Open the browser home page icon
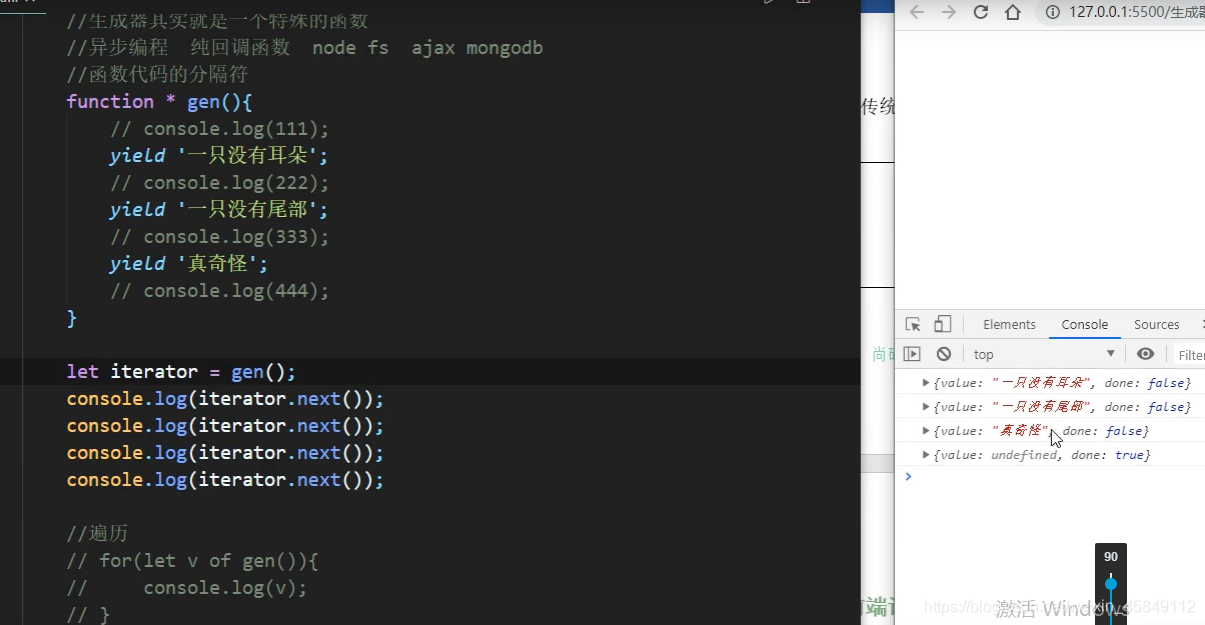The height and width of the screenshot is (625, 1205). (x=1013, y=12)
